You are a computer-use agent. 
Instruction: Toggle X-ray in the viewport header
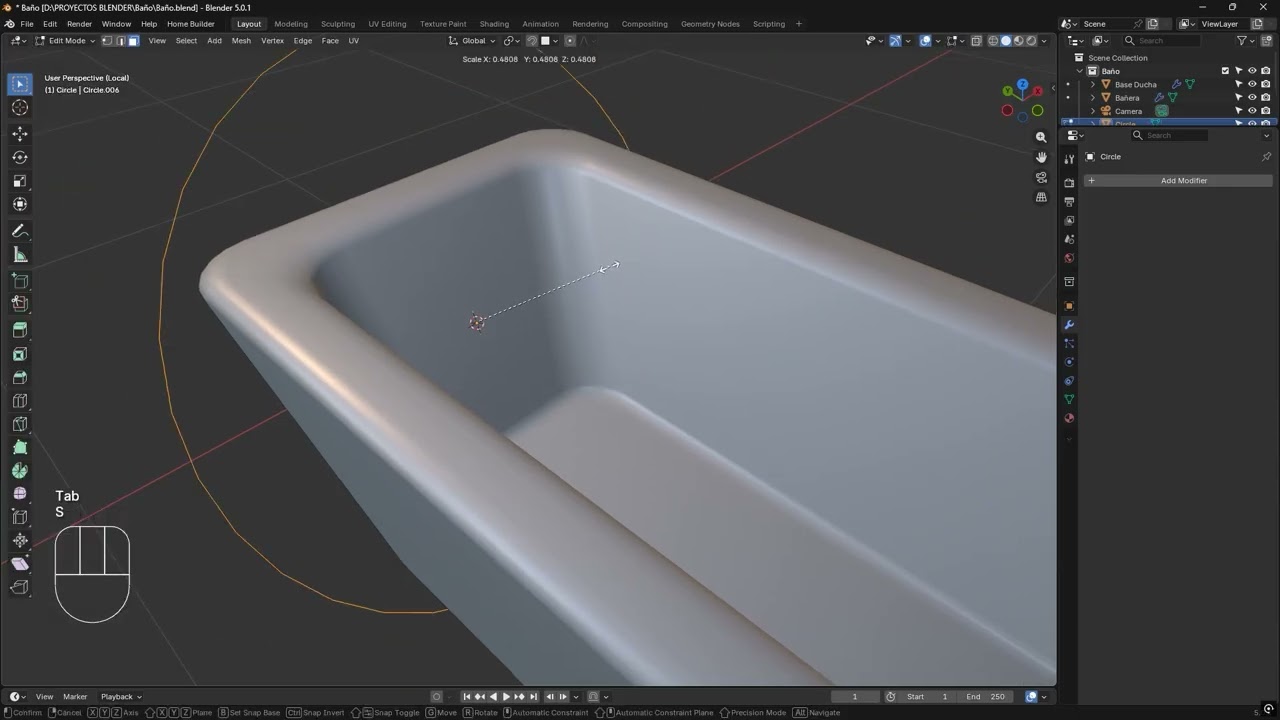tap(977, 41)
